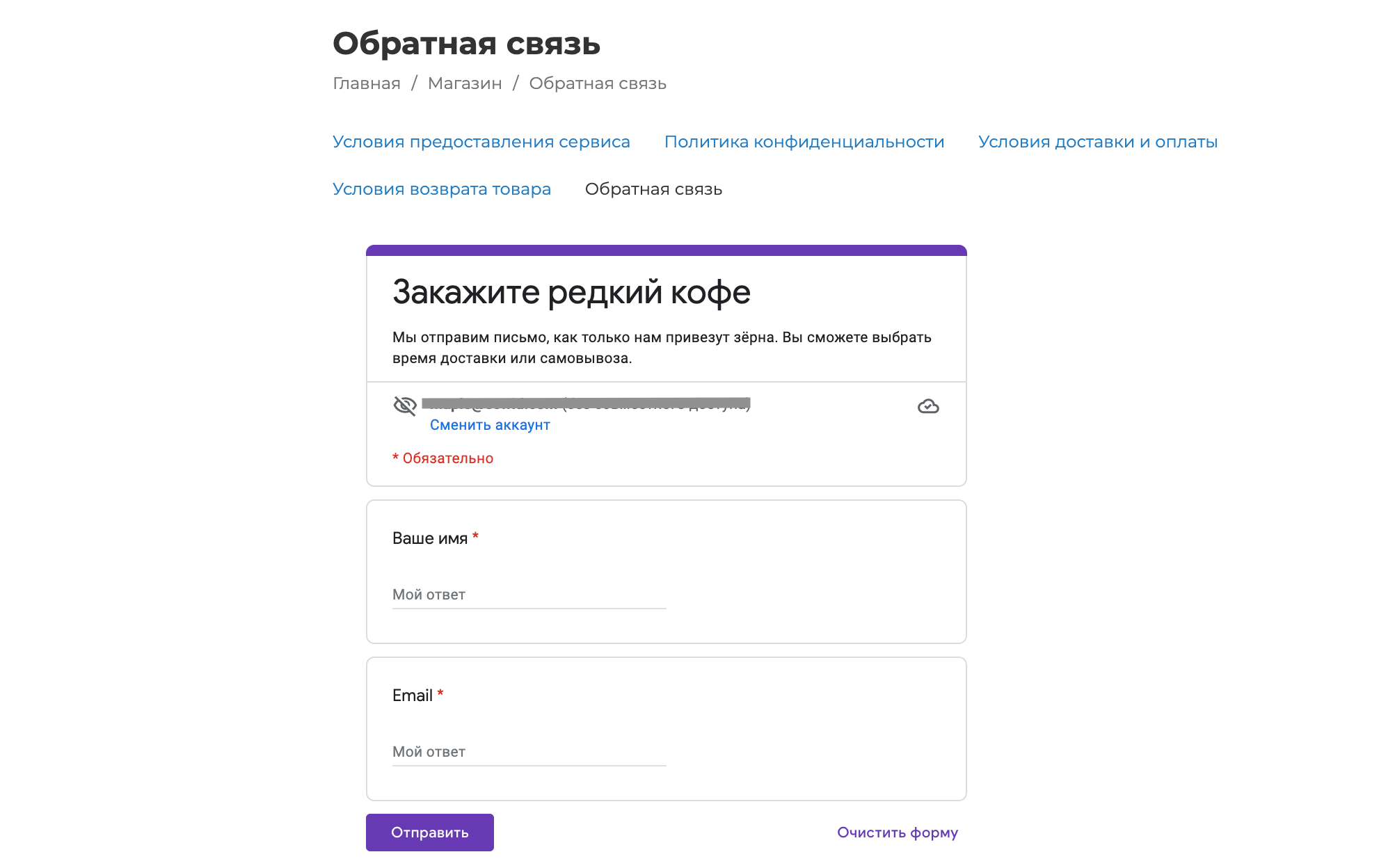The image size is (1379, 868).
Task: Click the redacted account email text
Action: pos(586,403)
